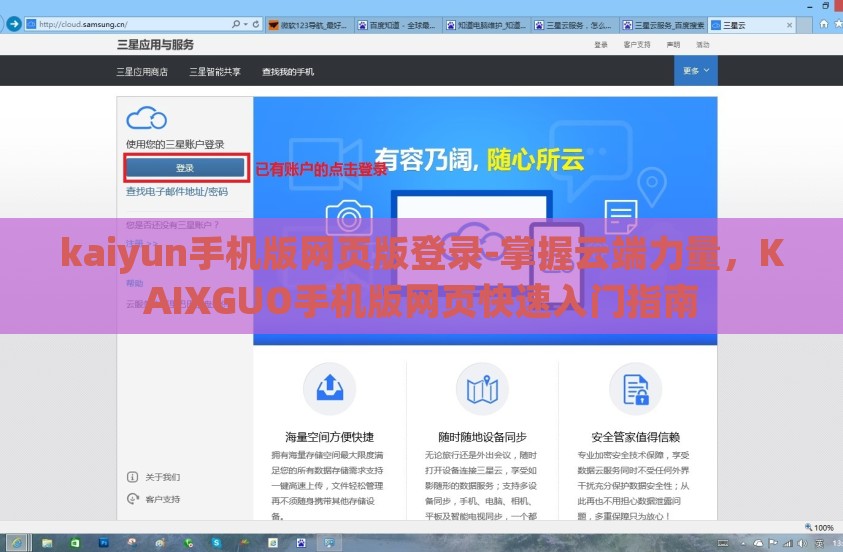
Task: Click 声明 link in page header
Action: [673, 45]
